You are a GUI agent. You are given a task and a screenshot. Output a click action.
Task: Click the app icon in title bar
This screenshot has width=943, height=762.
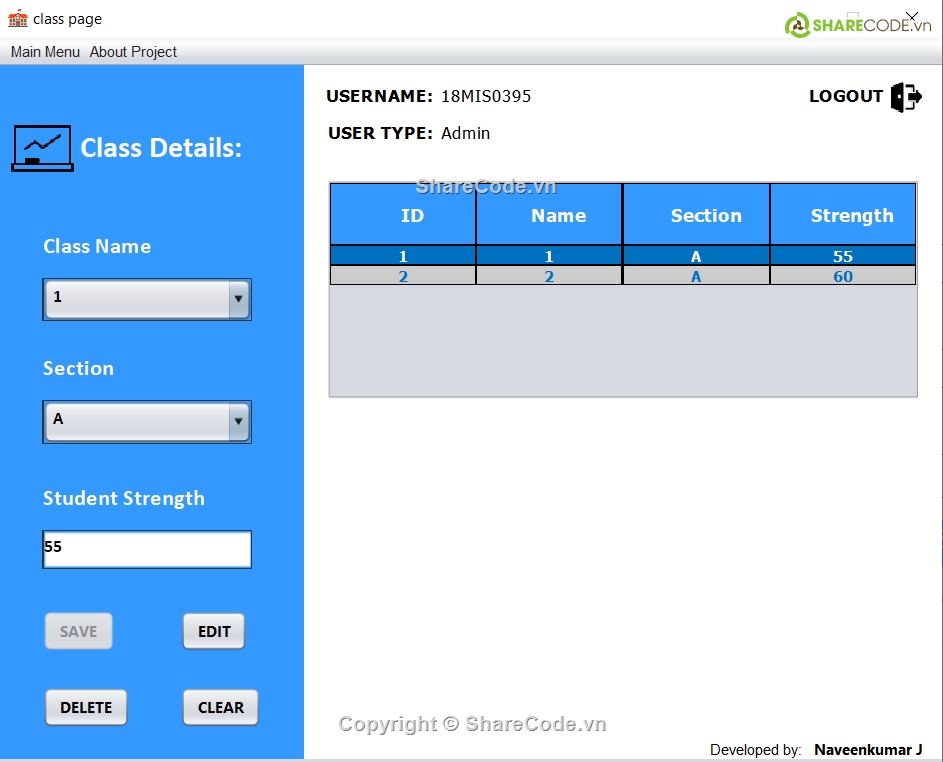pos(18,18)
